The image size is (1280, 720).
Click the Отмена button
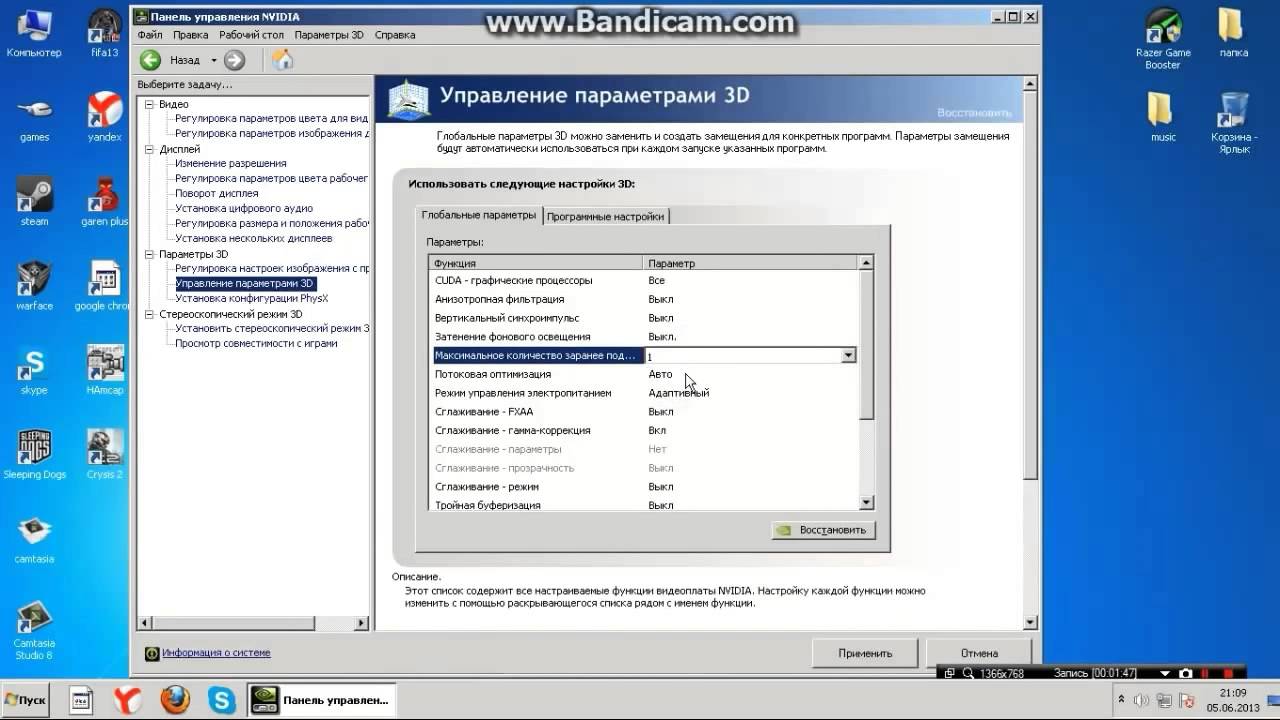coord(979,653)
